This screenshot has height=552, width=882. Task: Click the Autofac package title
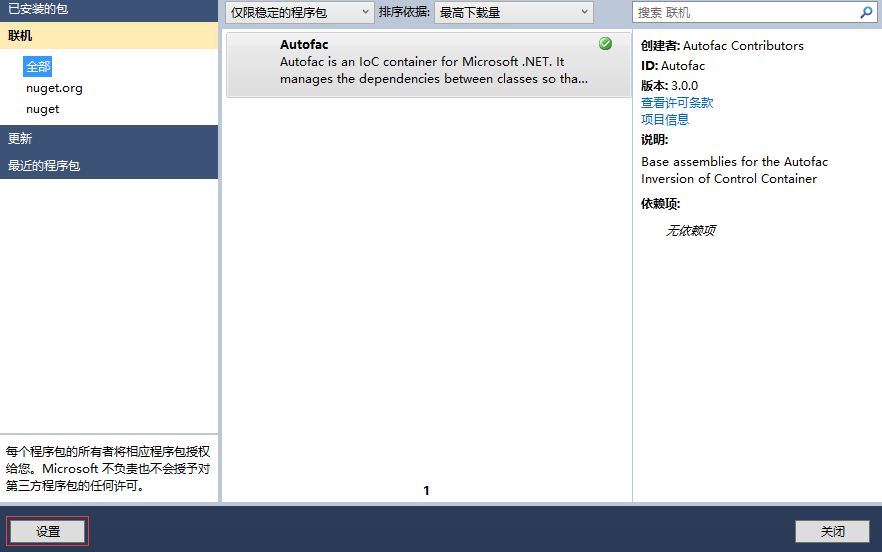[x=304, y=44]
